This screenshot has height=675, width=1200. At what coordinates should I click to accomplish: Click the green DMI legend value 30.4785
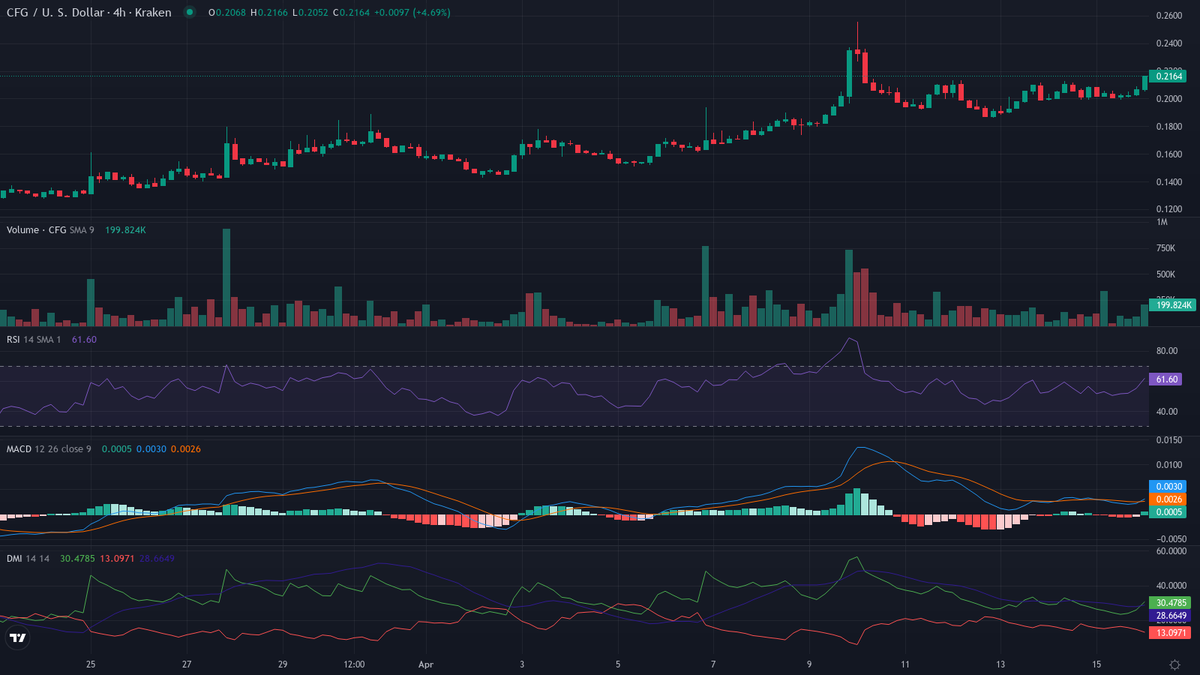(x=78, y=558)
